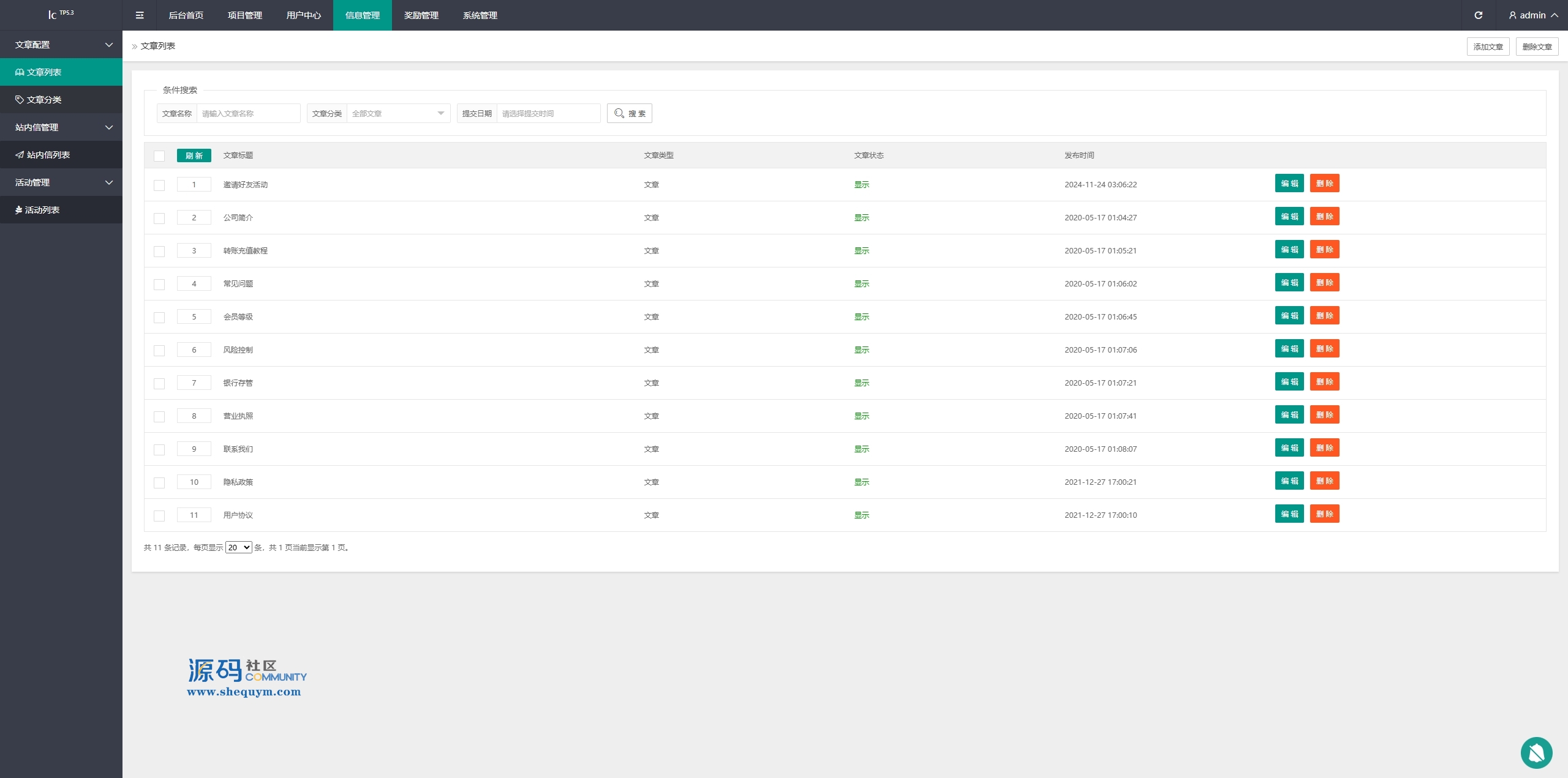Click the 提交日期 date input field
1568x778 pixels.
click(548, 113)
